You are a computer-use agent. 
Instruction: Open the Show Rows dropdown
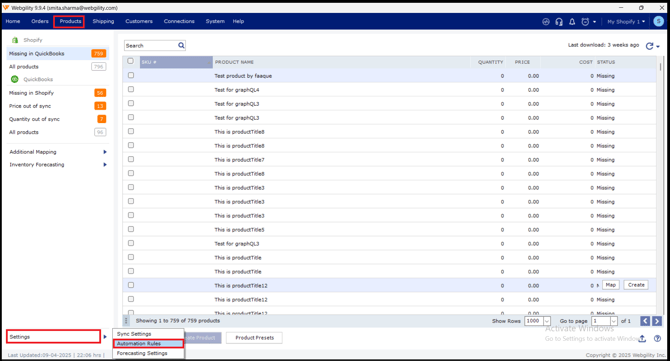pyautogui.click(x=547, y=321)
